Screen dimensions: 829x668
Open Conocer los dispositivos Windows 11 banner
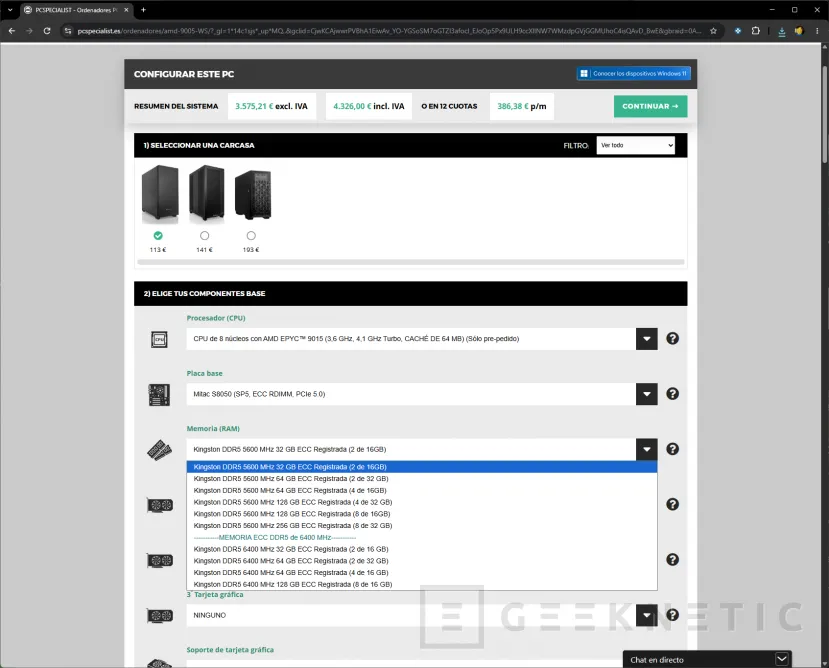point(633,74)
